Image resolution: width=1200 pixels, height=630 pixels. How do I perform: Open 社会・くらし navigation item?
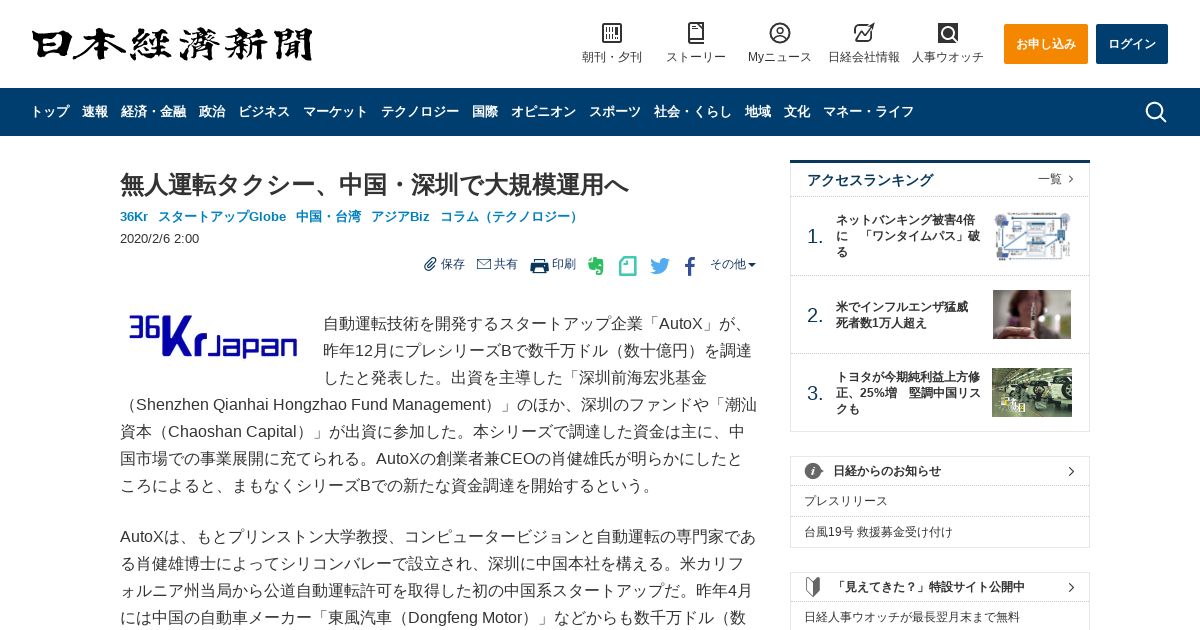[693, 112]
